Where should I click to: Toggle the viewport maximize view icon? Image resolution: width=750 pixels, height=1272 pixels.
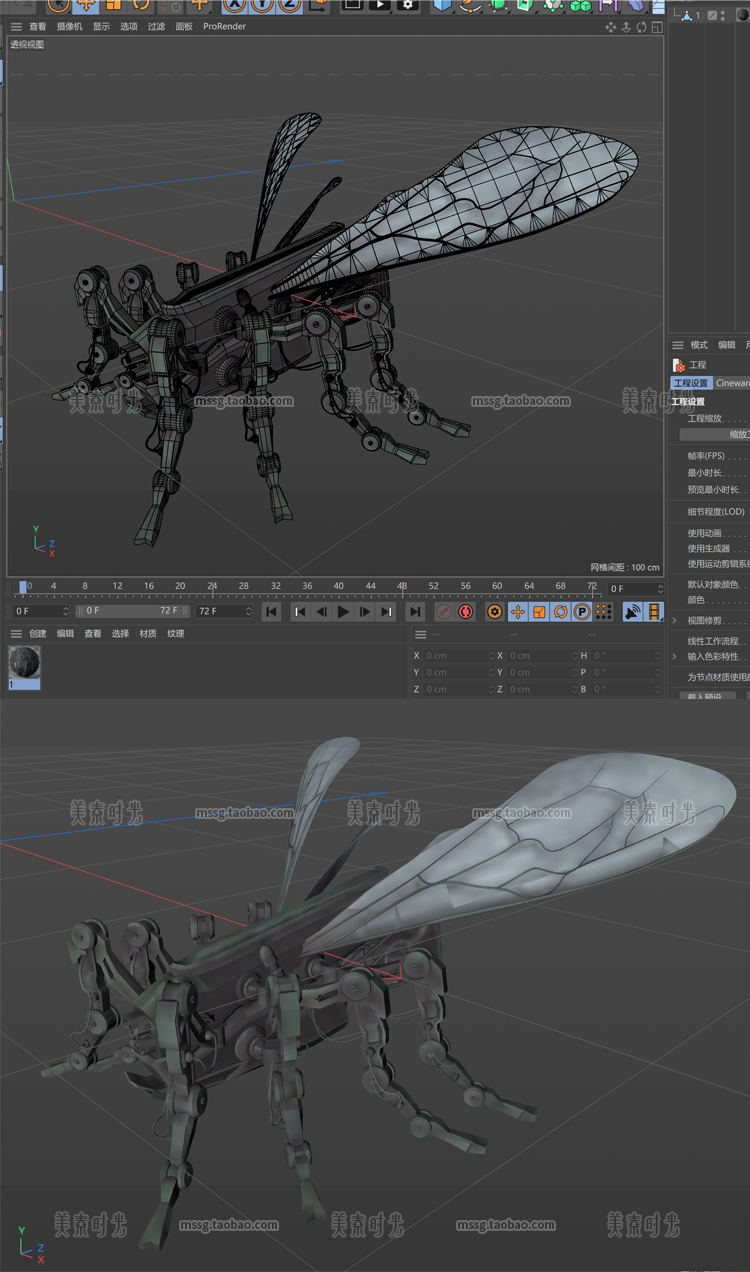pos(656,27)
